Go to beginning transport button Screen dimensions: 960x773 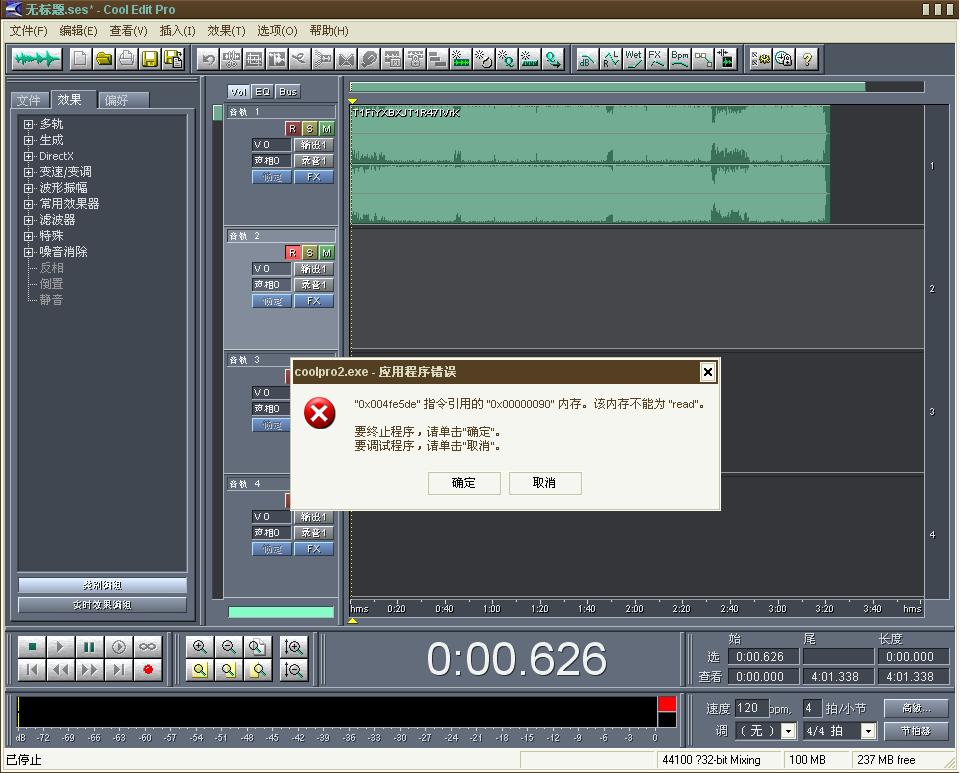pos(32,670)
